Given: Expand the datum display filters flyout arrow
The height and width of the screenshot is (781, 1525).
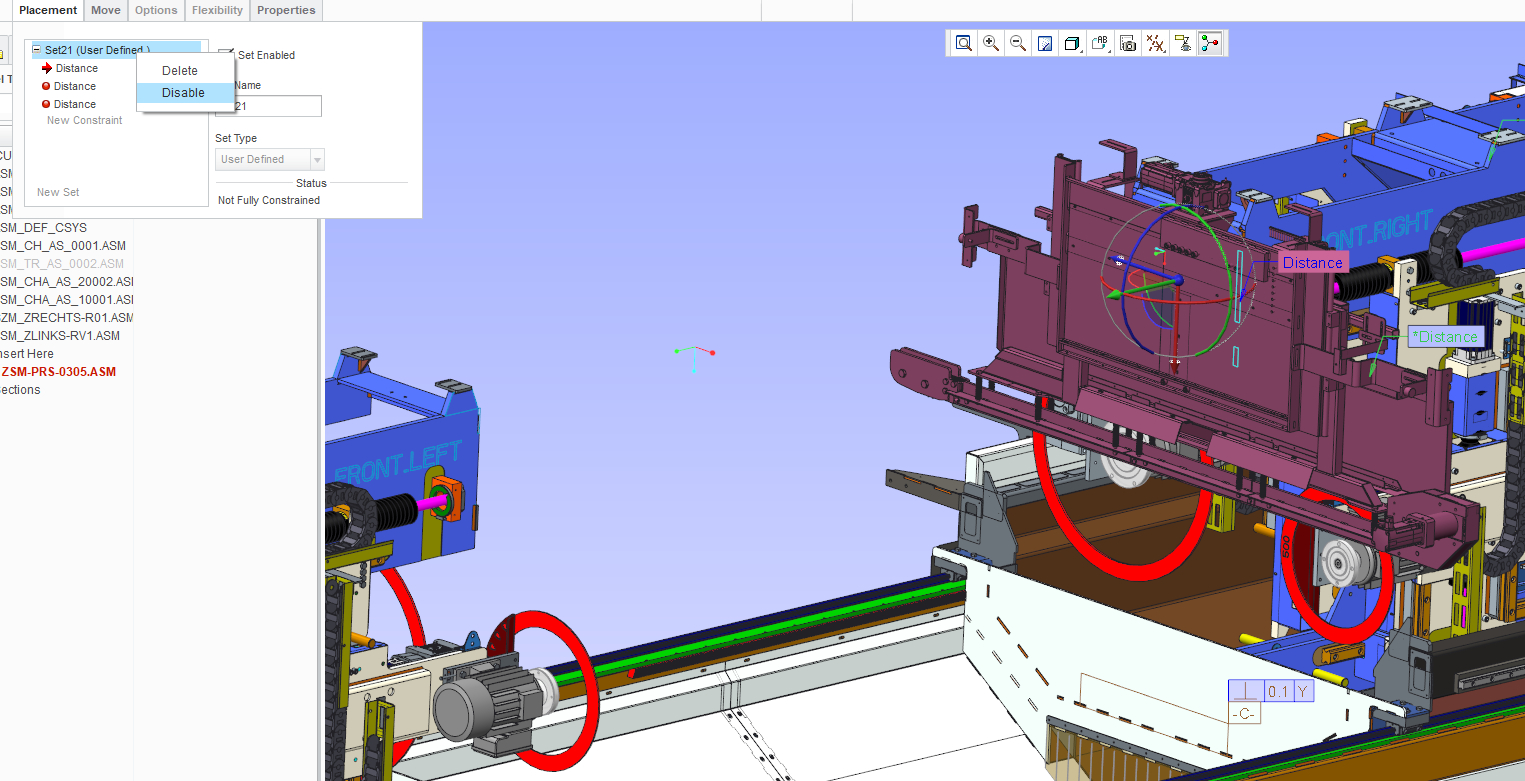Looking at the screenshot, I should click(x=1163, y=50).
